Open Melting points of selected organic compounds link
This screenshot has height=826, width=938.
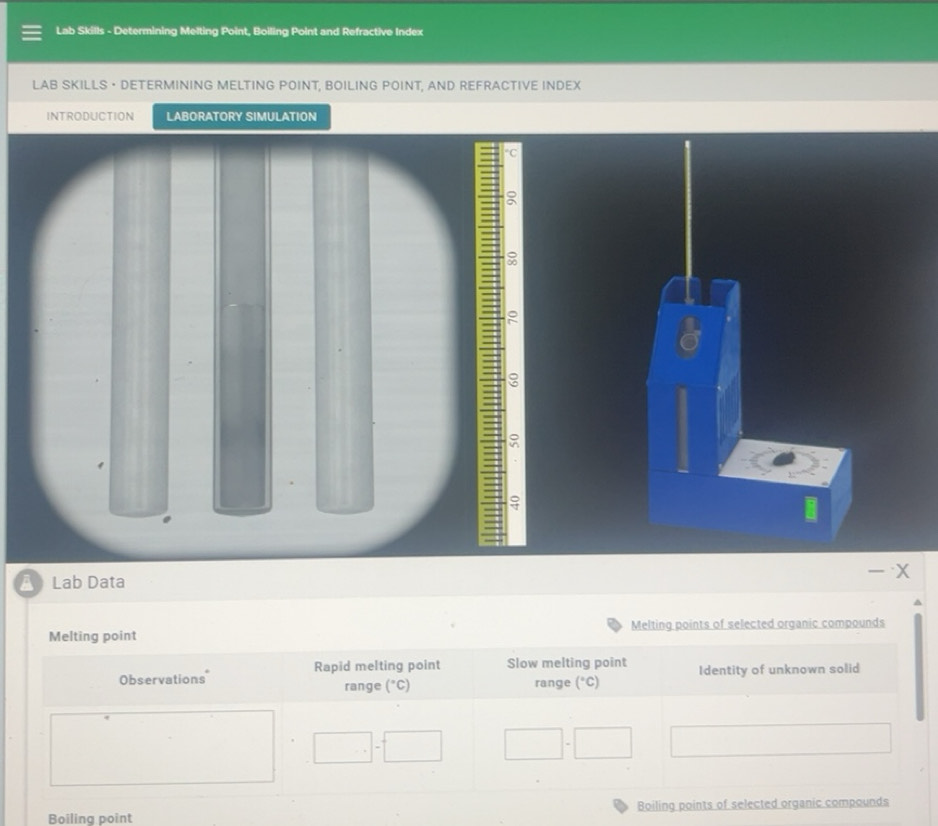click(757, 624)
